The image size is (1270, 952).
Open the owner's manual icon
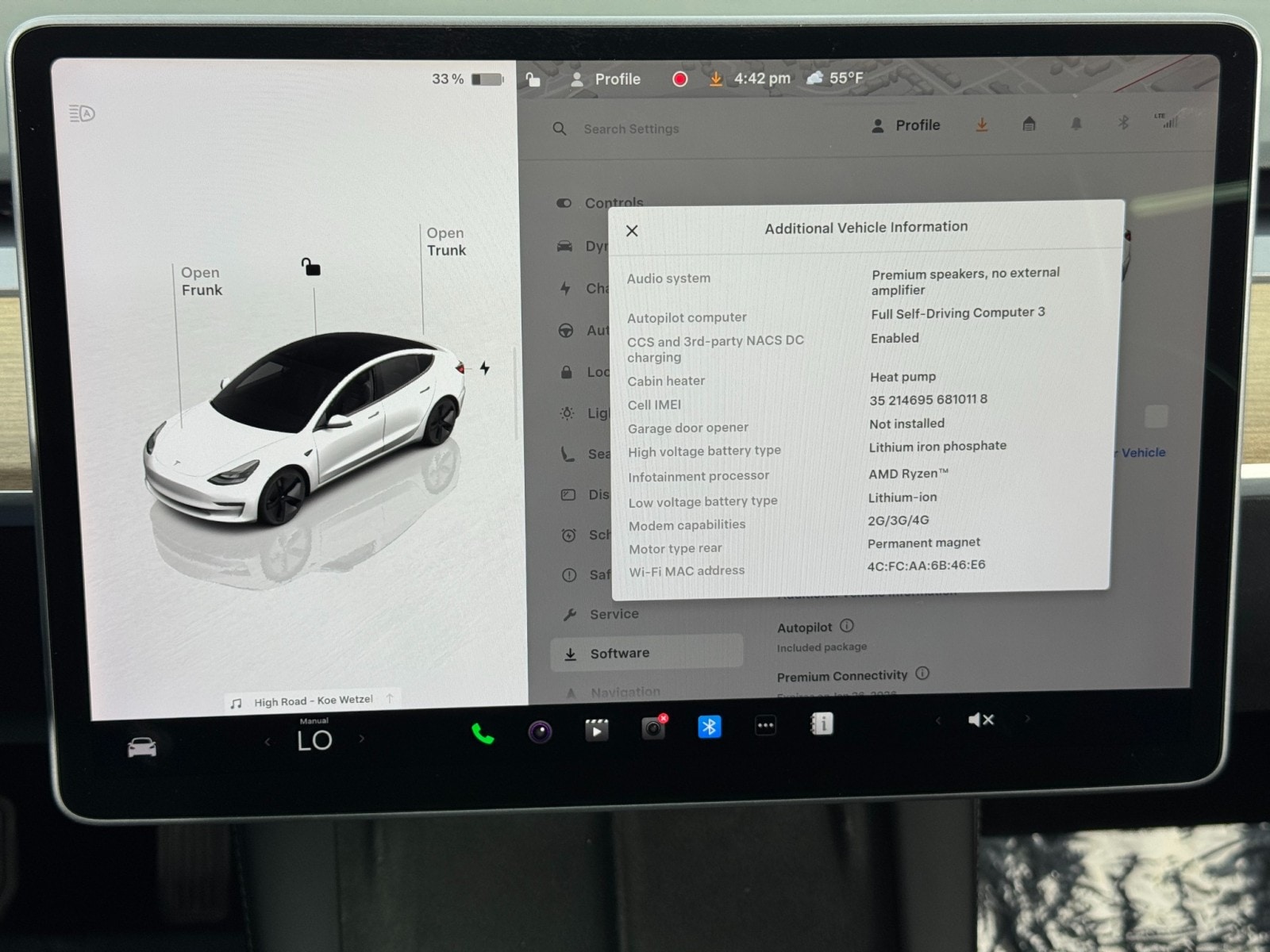click(x=822, y=724)
